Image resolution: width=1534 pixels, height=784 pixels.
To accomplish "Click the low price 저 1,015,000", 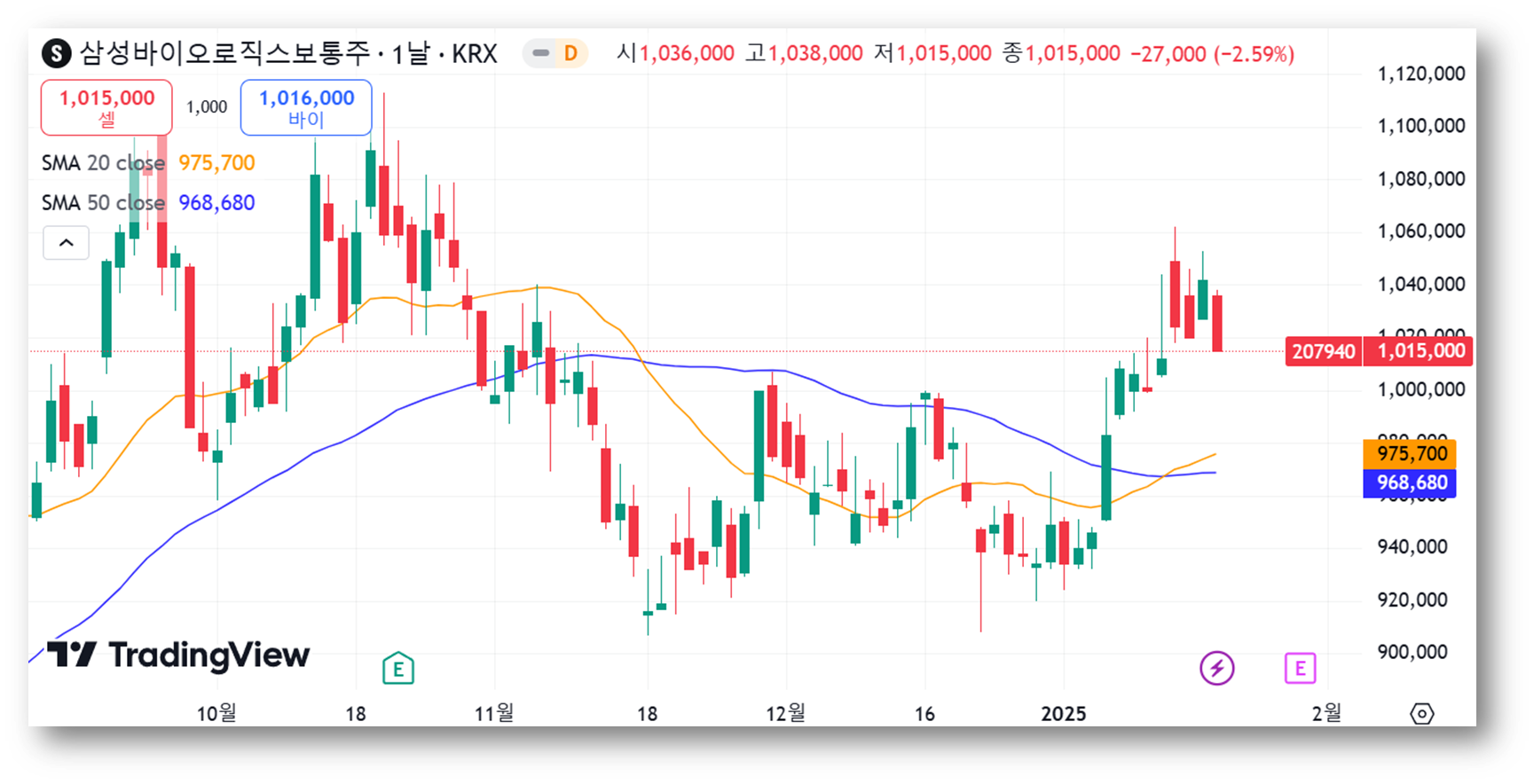I will click(932, 53).
